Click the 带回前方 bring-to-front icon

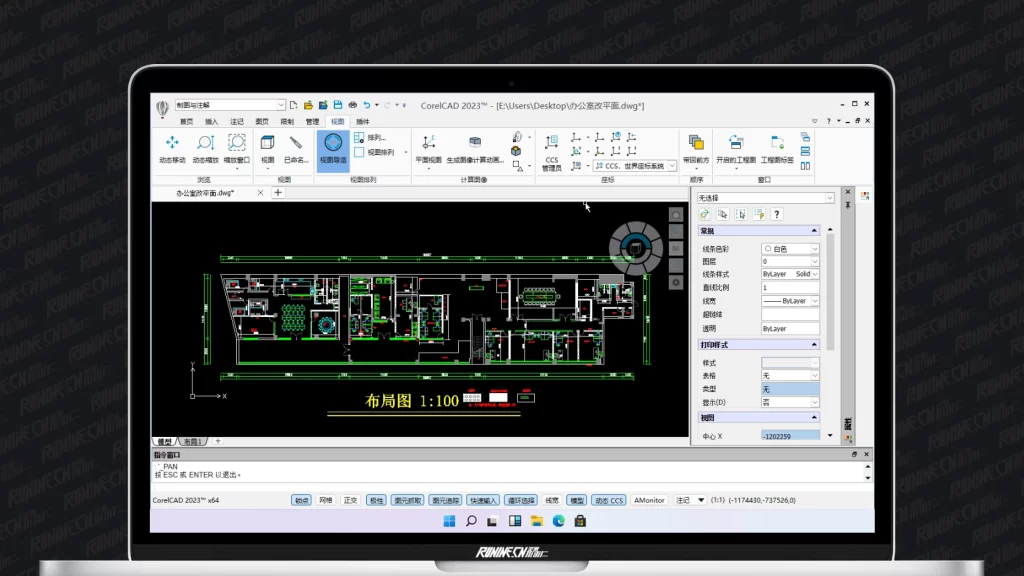[696, 144]
